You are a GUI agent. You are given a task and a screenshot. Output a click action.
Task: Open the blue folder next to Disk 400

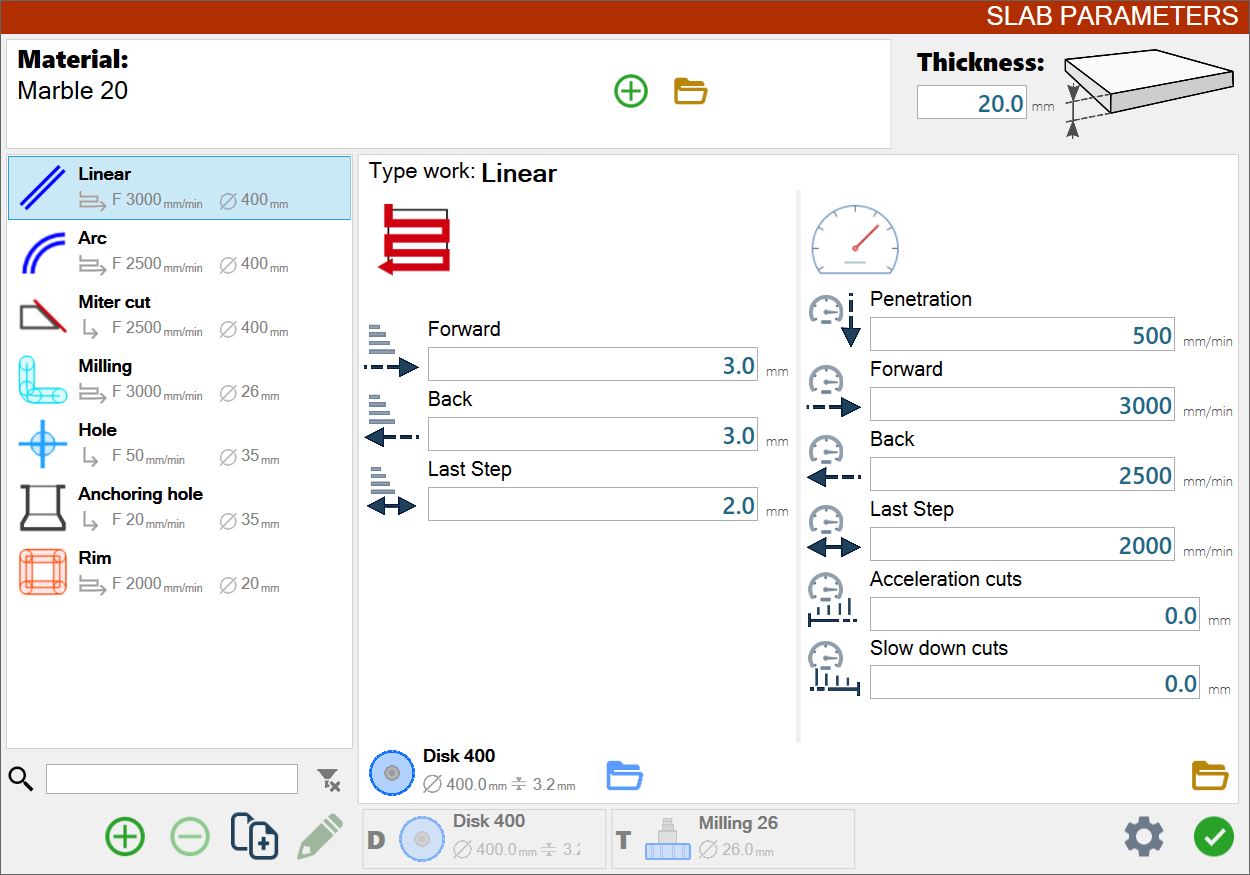tap(624, 775)
